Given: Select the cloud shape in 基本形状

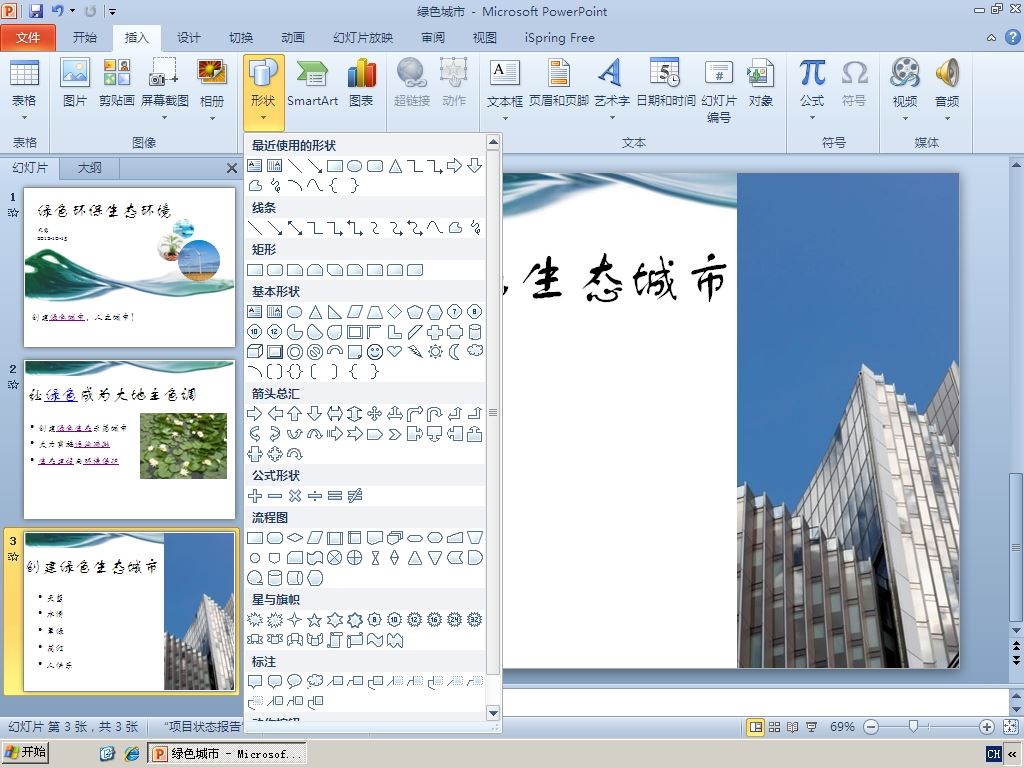Looking at the screenshot, I should point(475,351).
